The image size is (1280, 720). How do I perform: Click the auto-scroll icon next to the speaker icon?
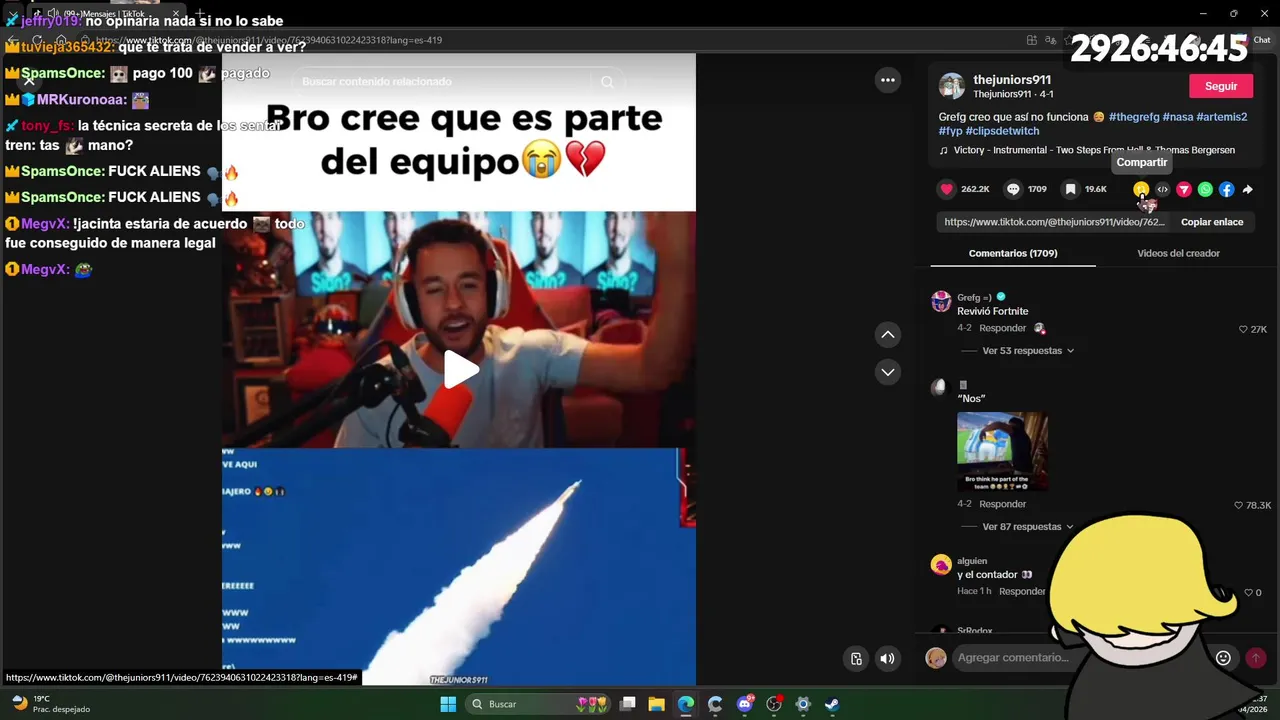click(856, 658)
